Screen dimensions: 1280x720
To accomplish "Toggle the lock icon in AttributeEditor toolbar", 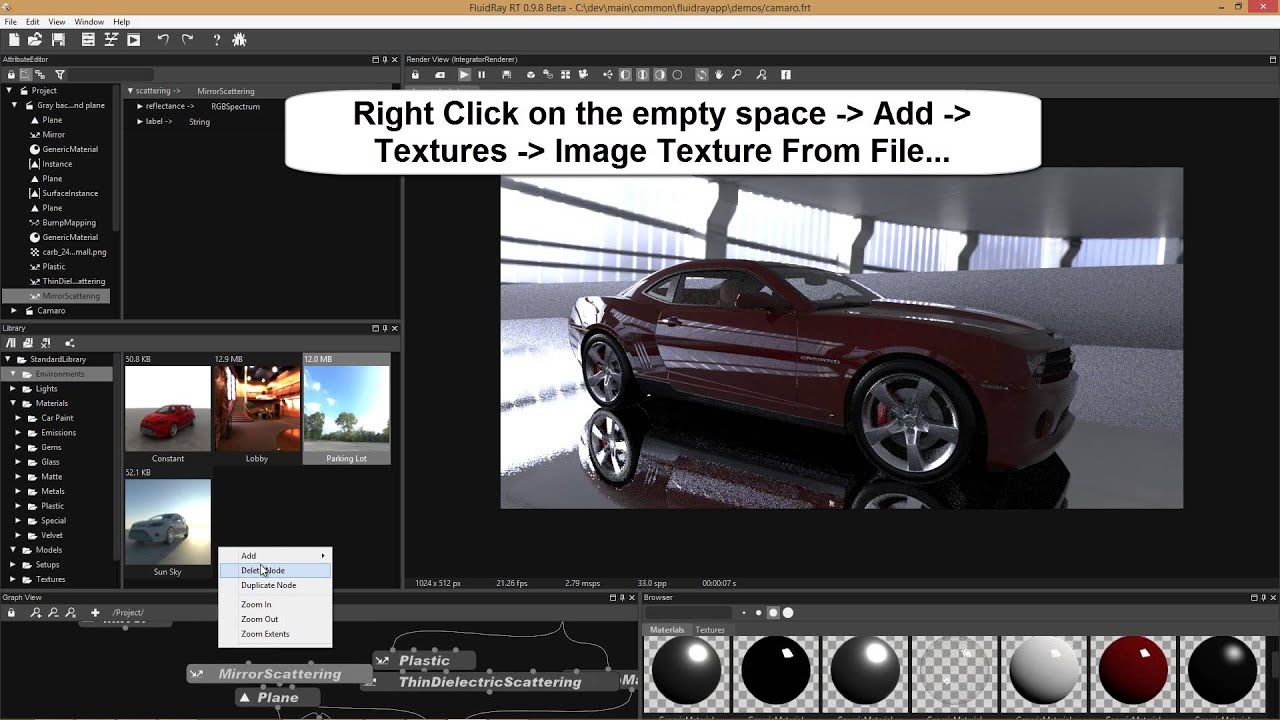I will (11, 75).
